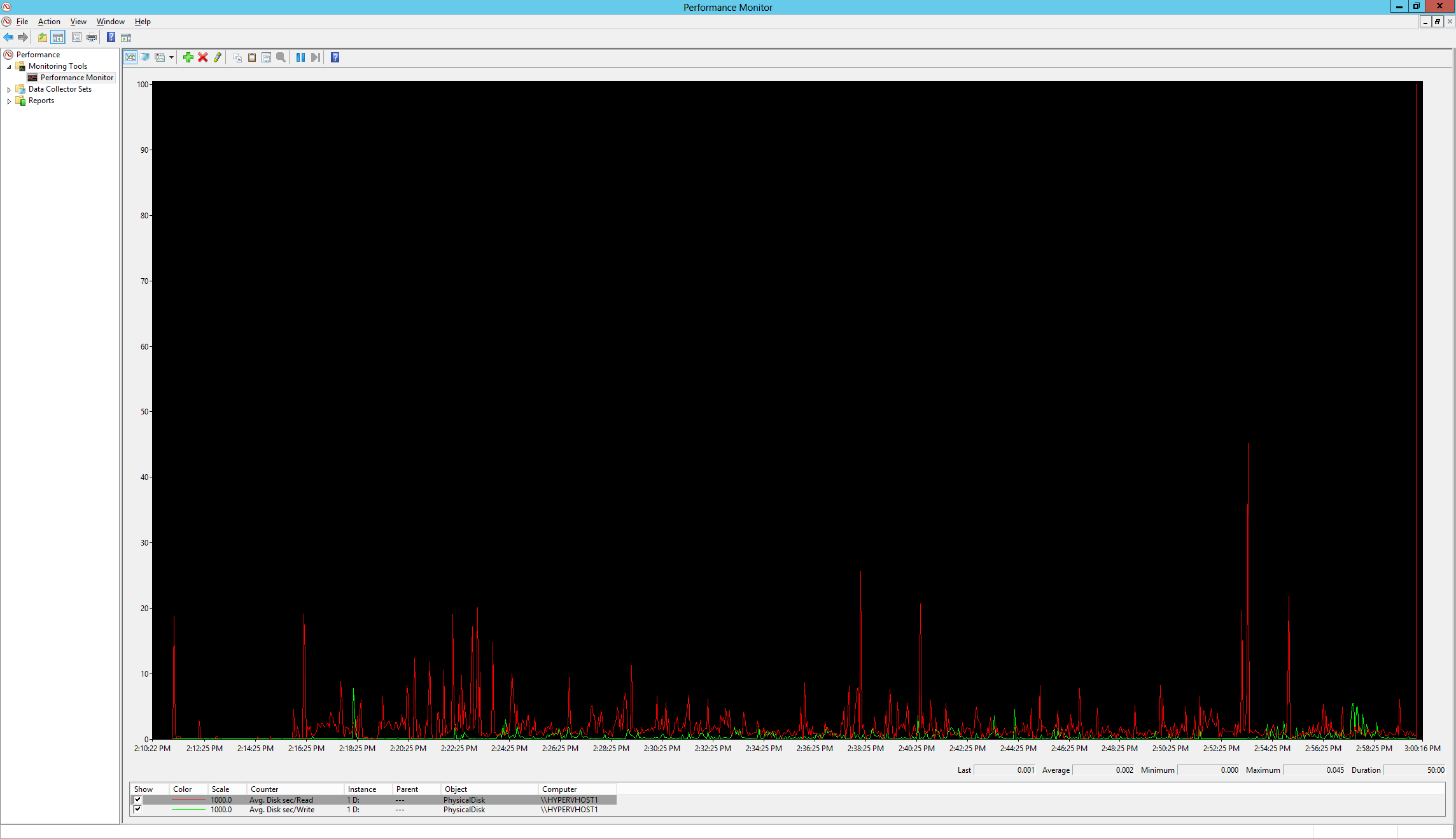Select Performance Monitor tree item
The image size is (1456, 839).
[x=76, y=78]
